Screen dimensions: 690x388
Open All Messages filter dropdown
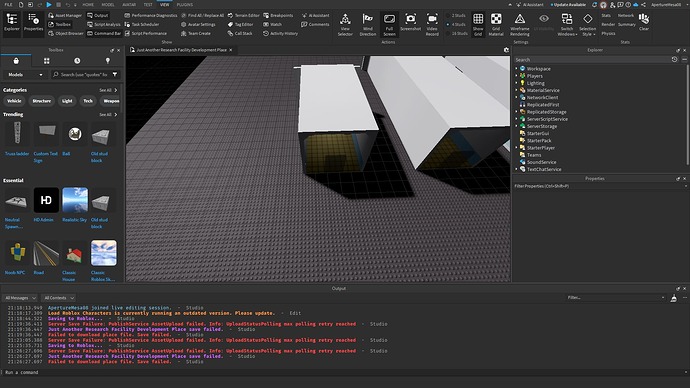pyautogui.click(x=20, y=298)
